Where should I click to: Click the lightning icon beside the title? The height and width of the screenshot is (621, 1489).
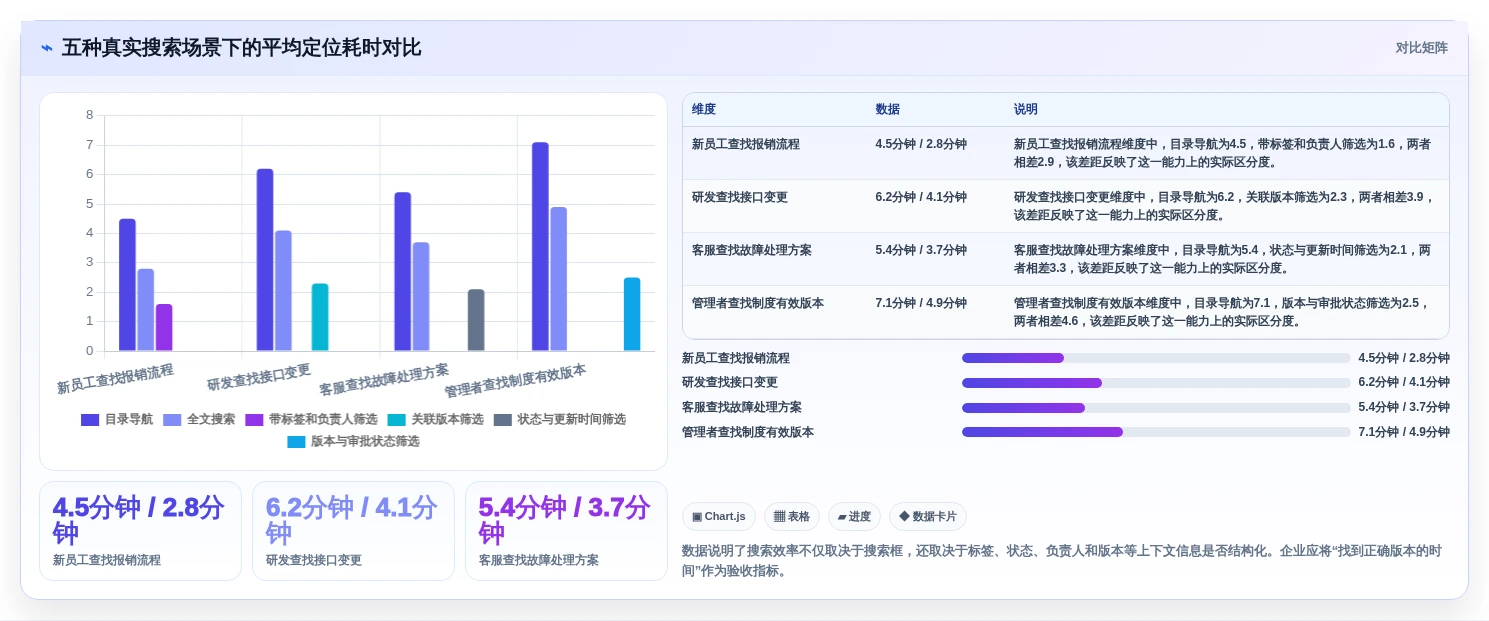[x=47, y=48]
